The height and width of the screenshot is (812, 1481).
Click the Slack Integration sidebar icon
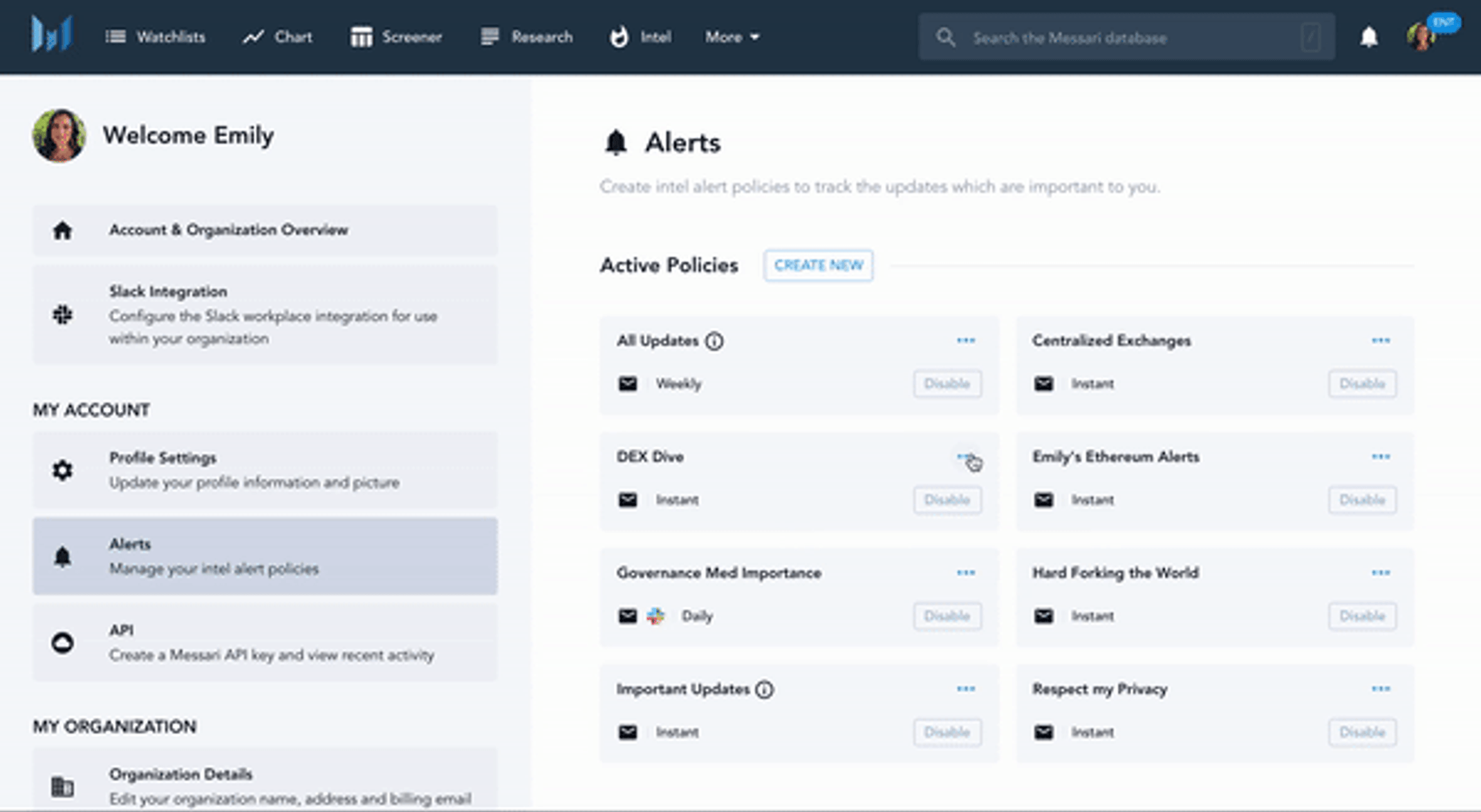[x=62, y=315]
